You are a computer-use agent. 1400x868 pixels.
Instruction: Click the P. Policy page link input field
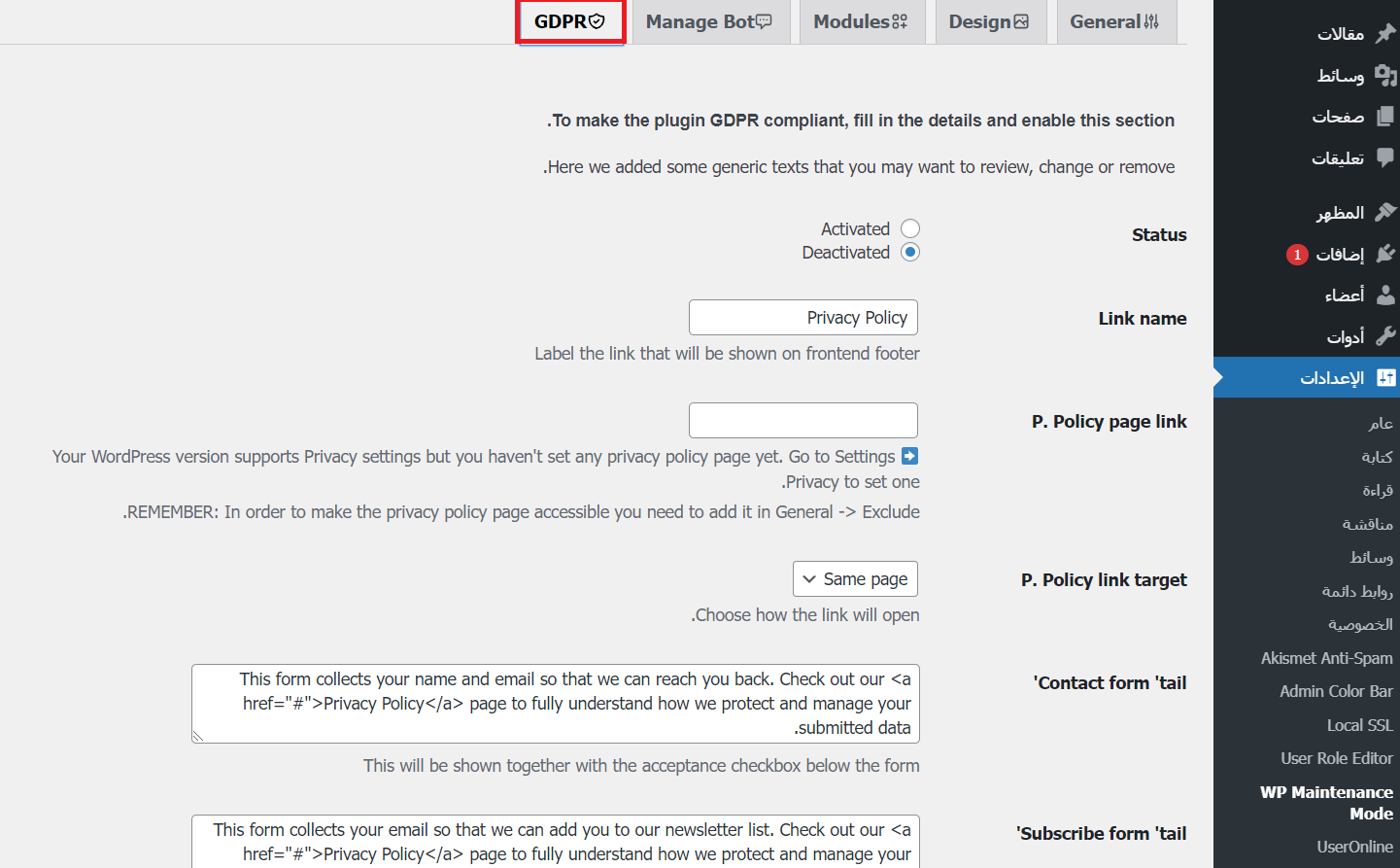tap(803, 421)
